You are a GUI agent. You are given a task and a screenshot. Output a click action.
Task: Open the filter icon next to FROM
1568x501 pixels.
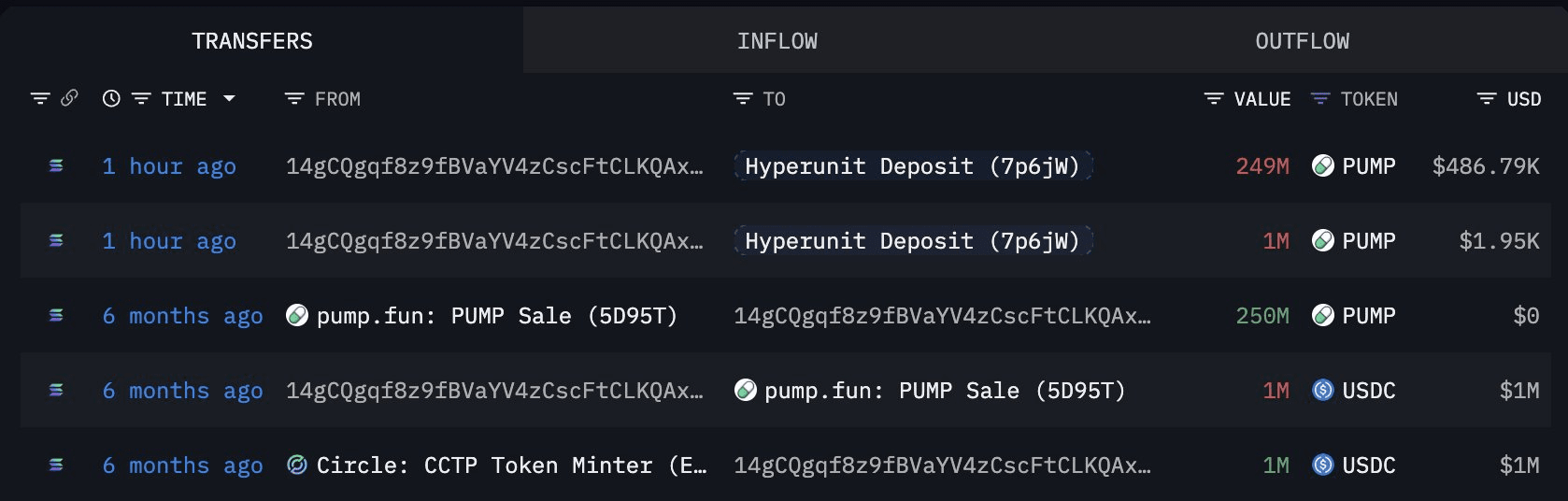tap(294, 98)
